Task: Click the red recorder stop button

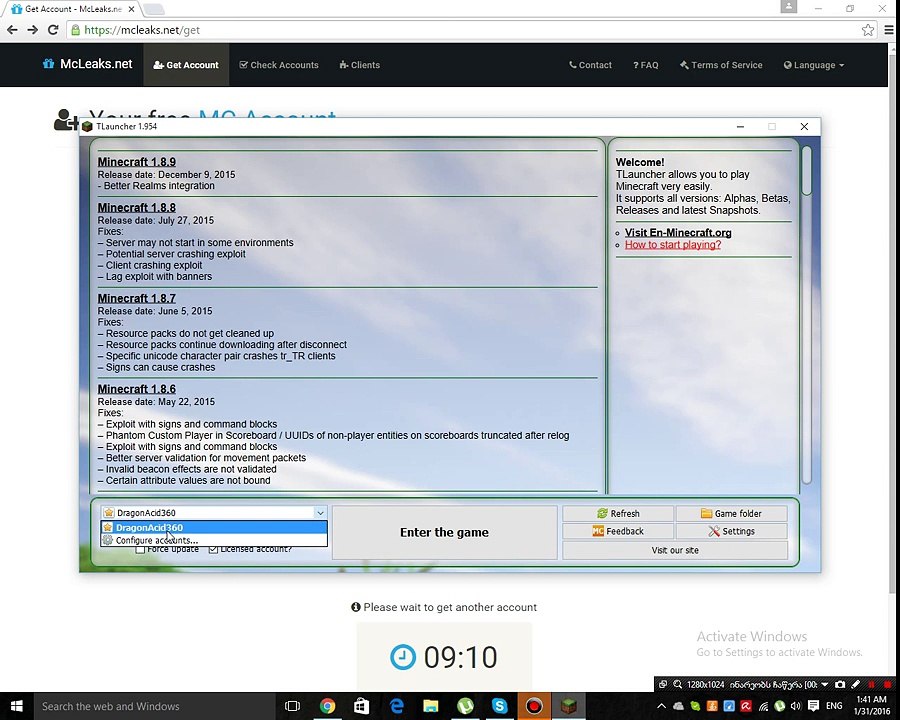Action: point(887,684)
